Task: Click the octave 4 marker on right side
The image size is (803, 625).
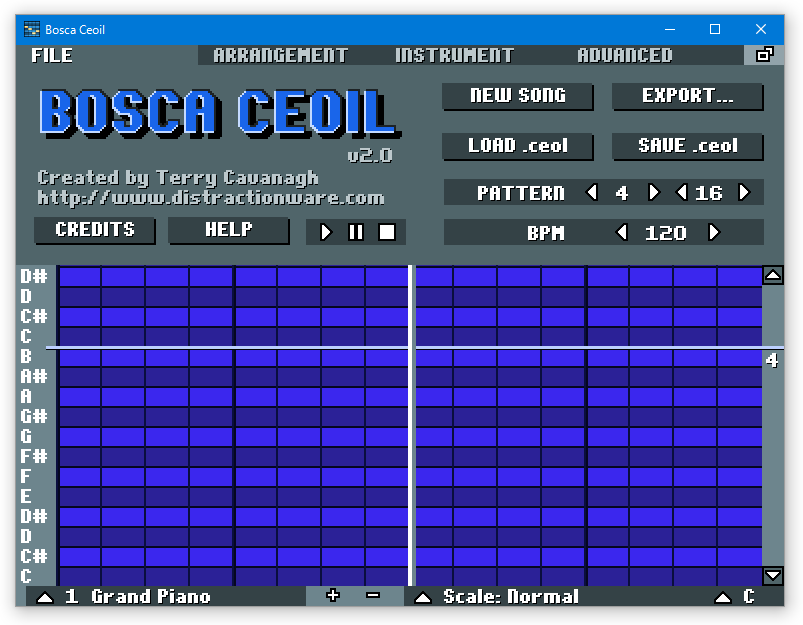Action: (772, 361)
